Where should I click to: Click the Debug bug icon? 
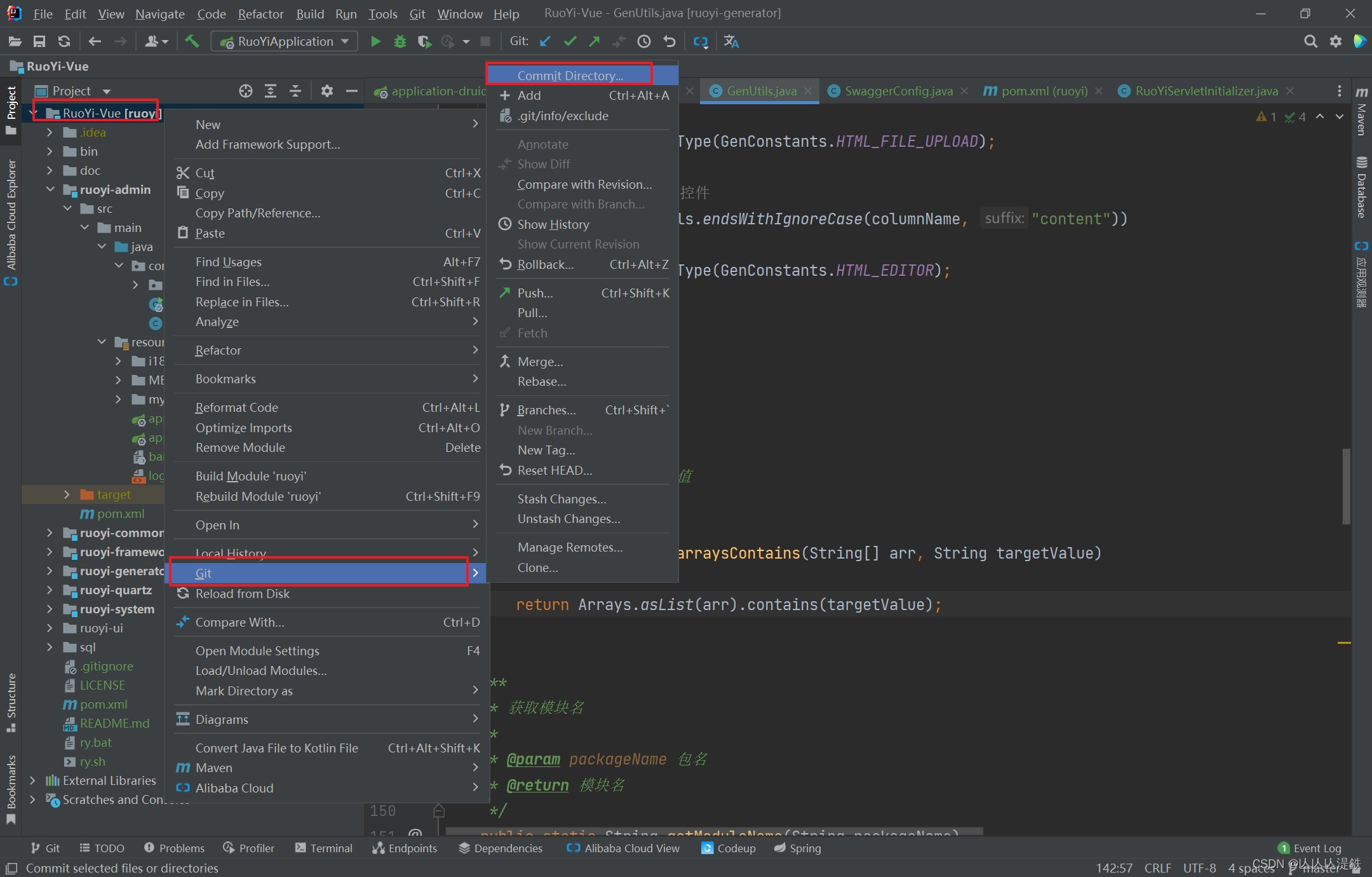click(x=400, y=41)
